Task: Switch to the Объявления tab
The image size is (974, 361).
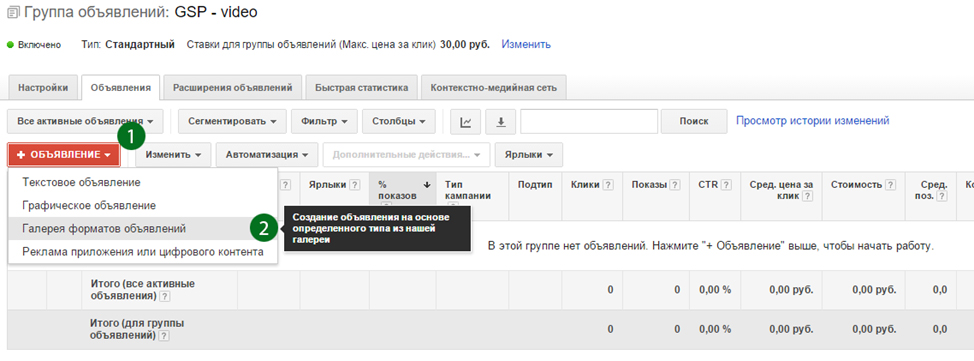Action: (121, 88)
